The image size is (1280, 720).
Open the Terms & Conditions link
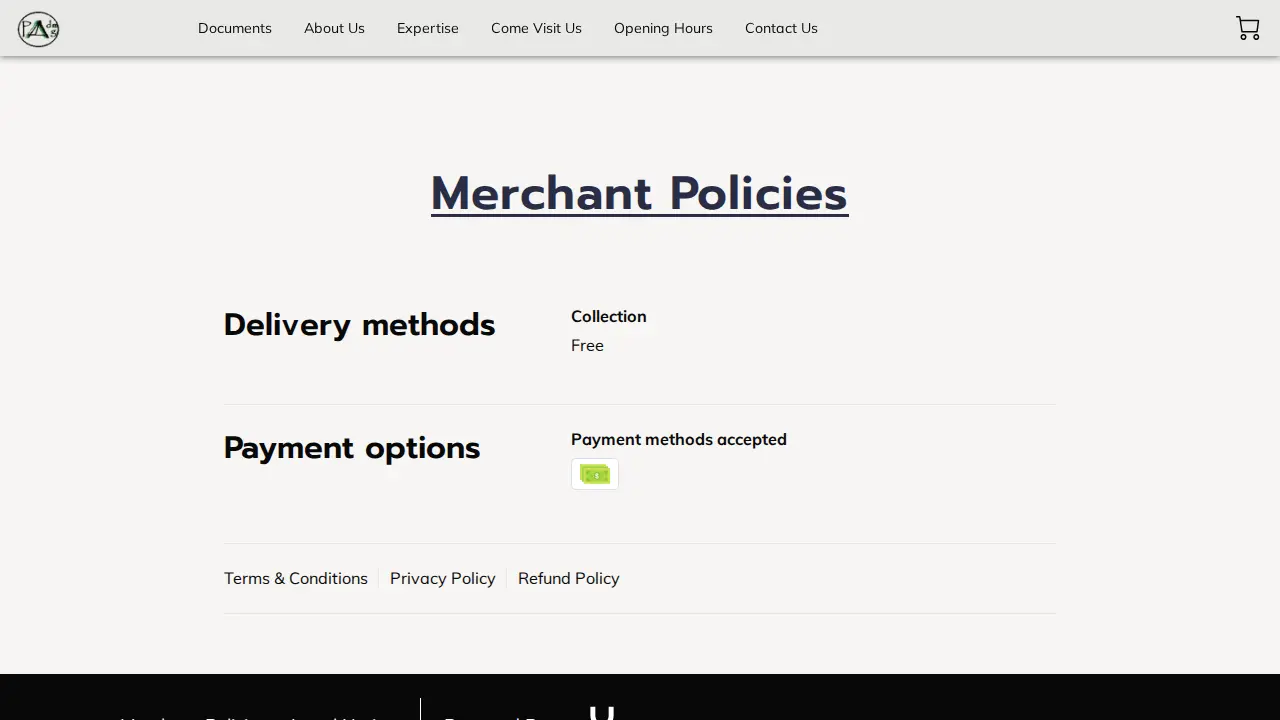[296, 578]
